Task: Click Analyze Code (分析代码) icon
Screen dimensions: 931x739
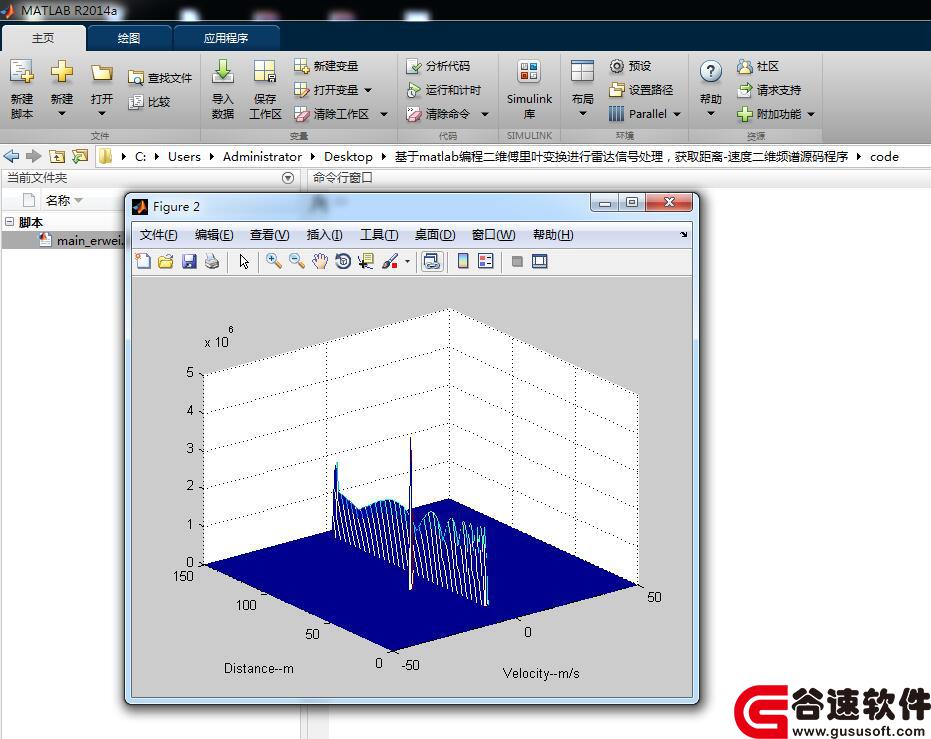Action: coord(413,66)
